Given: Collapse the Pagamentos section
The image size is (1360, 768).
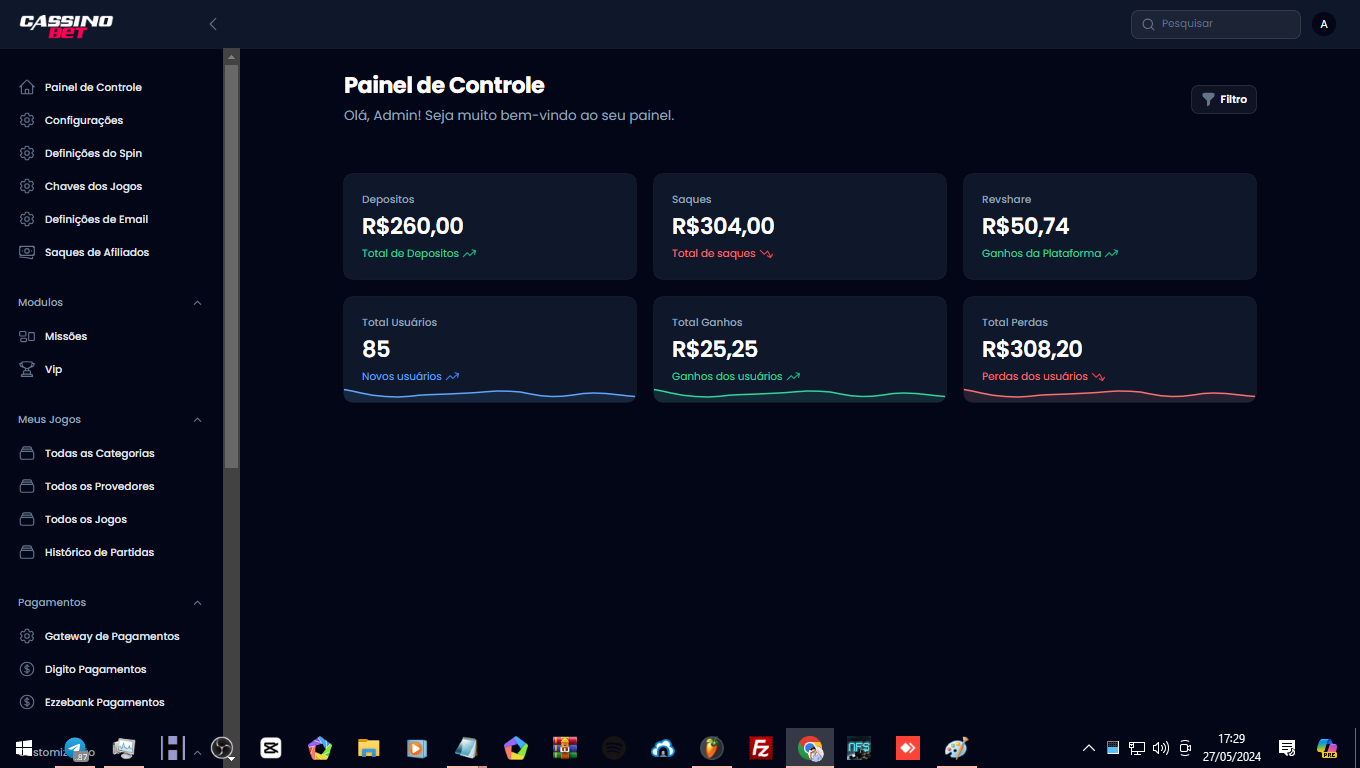Looking at the screenshot, I should [197, 603].
